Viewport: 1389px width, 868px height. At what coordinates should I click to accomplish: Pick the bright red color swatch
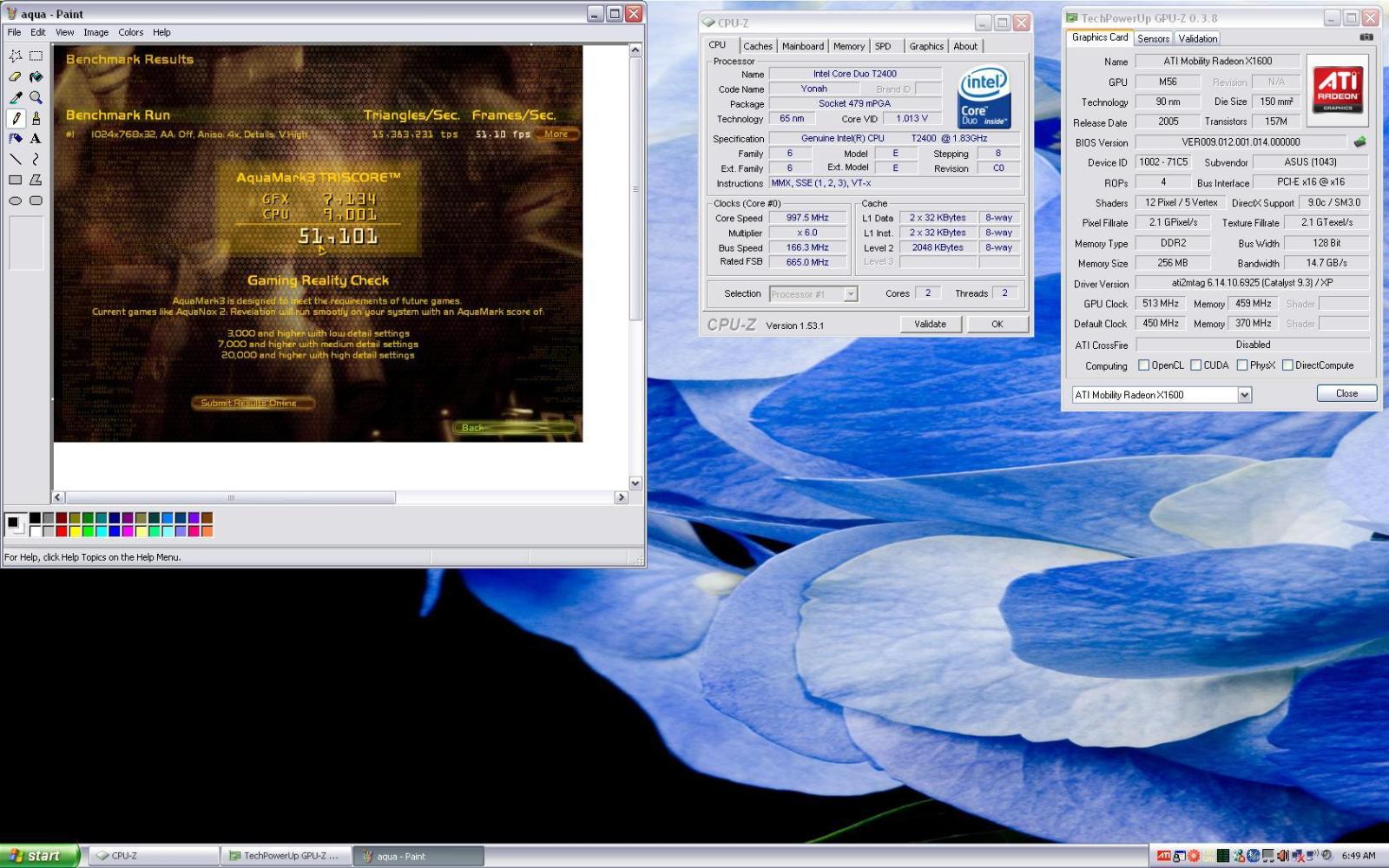[61, 531]
